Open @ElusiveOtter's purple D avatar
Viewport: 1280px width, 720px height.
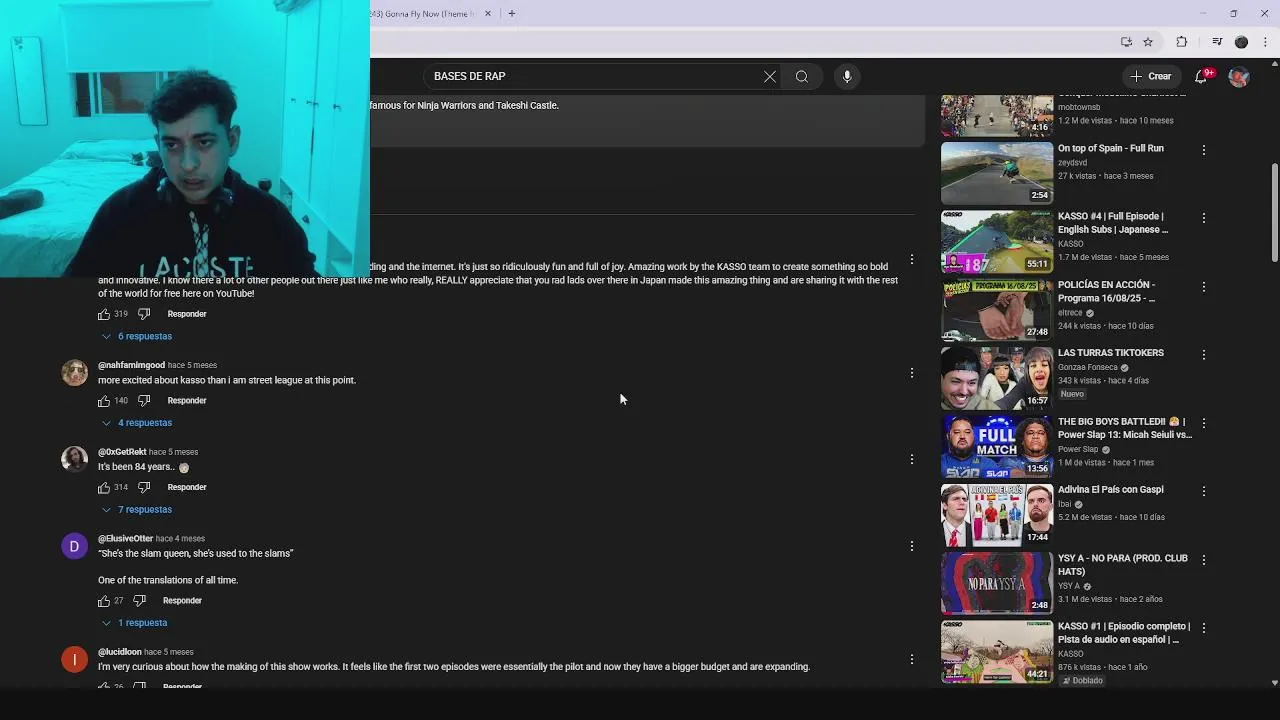(74, 546)
